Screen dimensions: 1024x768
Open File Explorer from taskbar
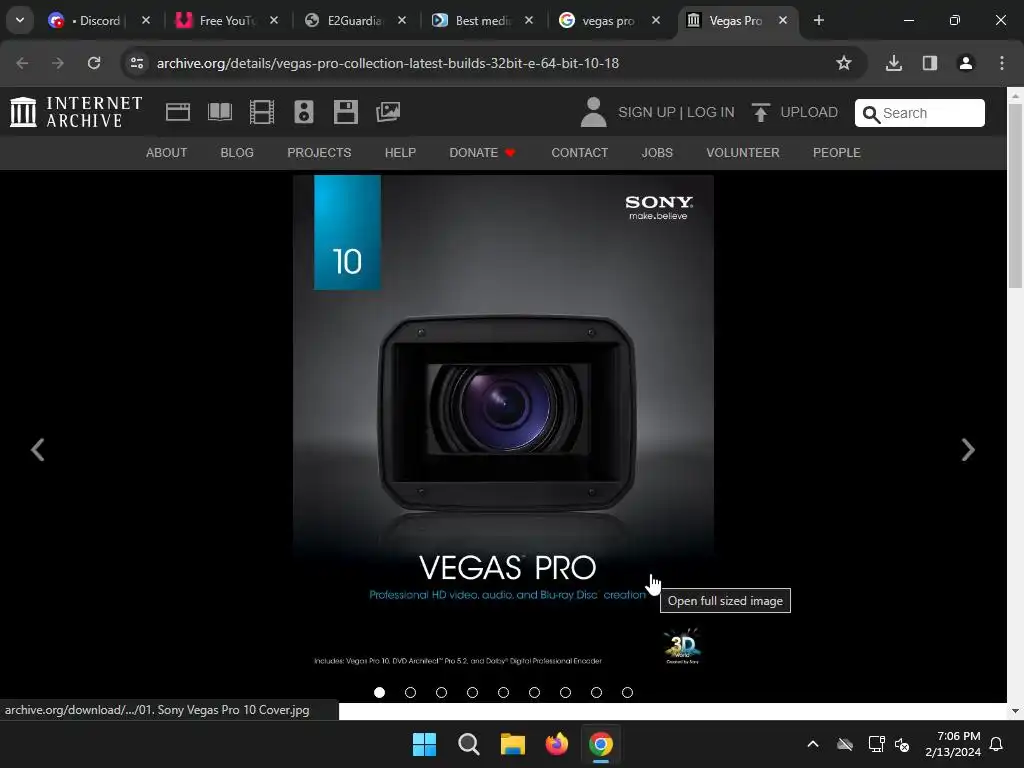coord(513,744)
